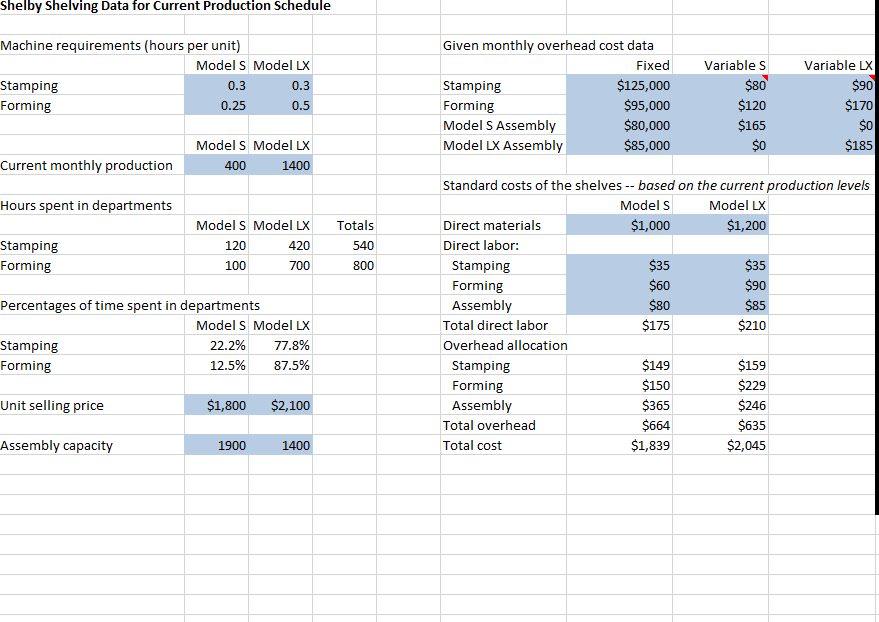Select Stamping fixed overhead $125,000
Viewport: 879px width, 622px height.
click(619, 85)
